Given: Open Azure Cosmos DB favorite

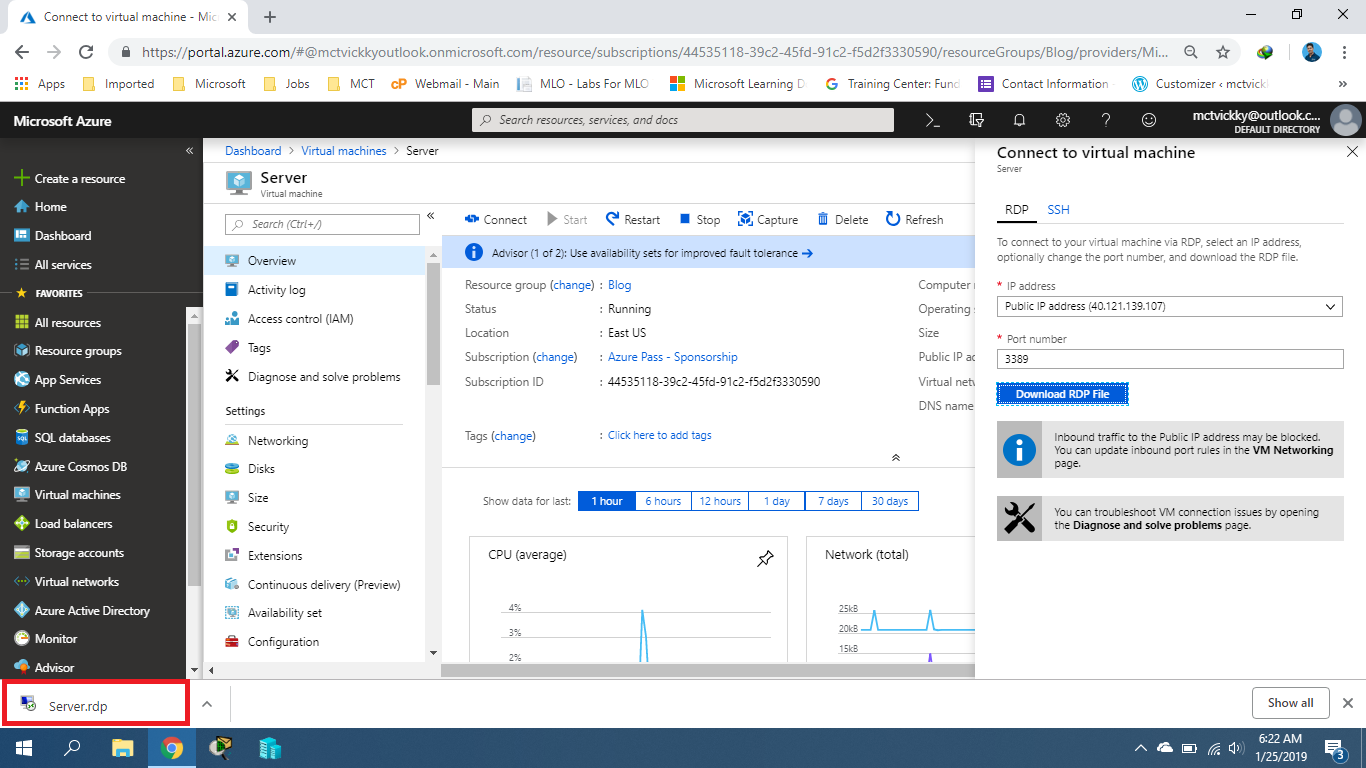Looking at the screenshot, I should pyautogui.click(x=70, y=467).
